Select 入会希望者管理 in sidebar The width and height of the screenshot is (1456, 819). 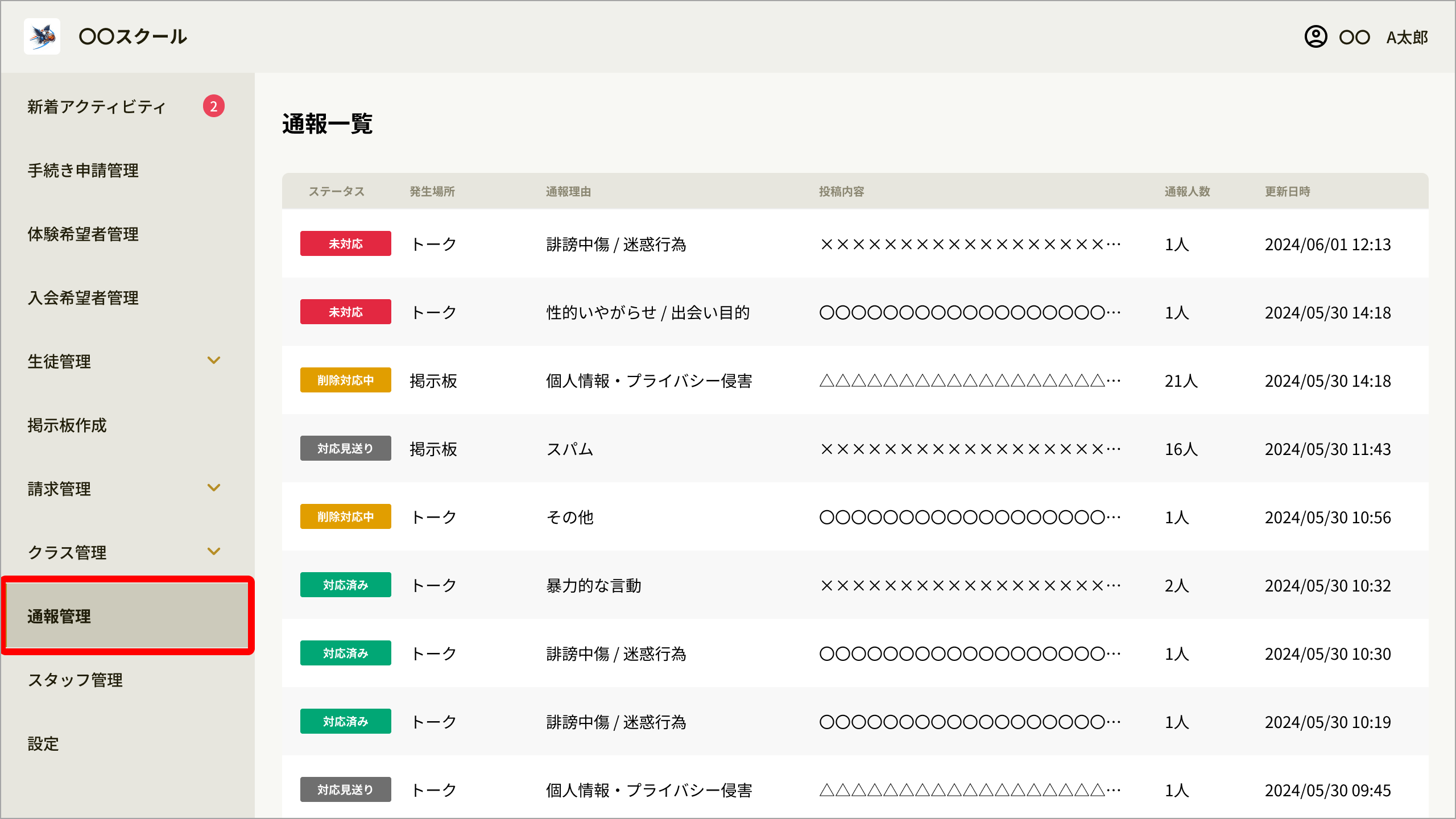click(83, 298)
